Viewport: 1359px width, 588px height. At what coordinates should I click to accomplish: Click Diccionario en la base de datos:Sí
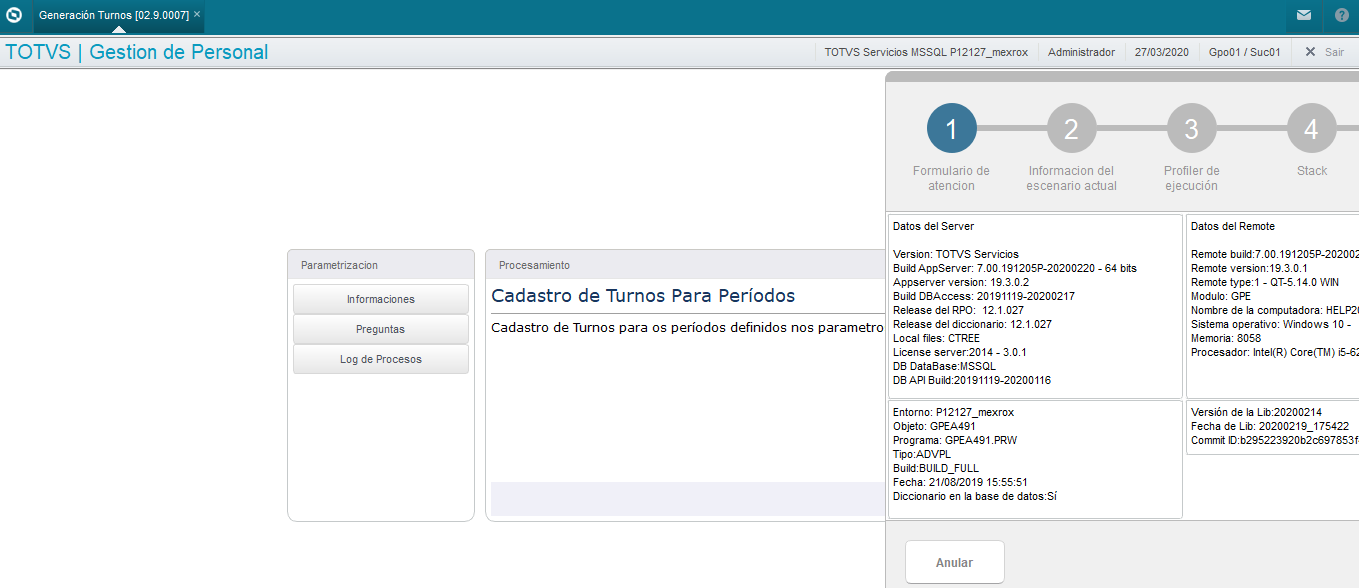point(974,496)
